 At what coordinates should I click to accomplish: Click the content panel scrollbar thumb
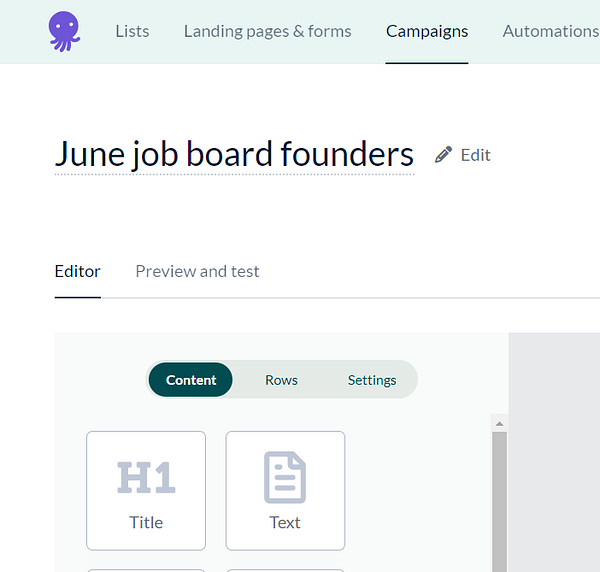500,500
